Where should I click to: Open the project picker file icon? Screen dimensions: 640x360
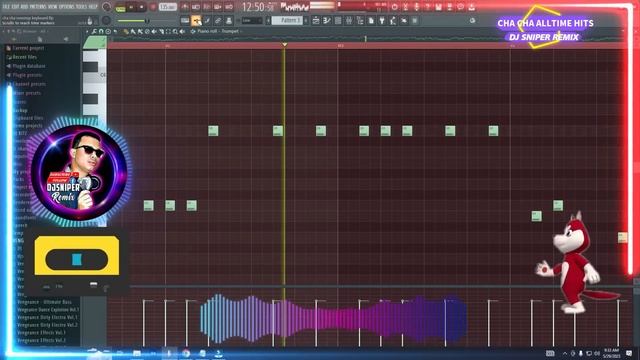pyautogui.click(x=371, y=20)
